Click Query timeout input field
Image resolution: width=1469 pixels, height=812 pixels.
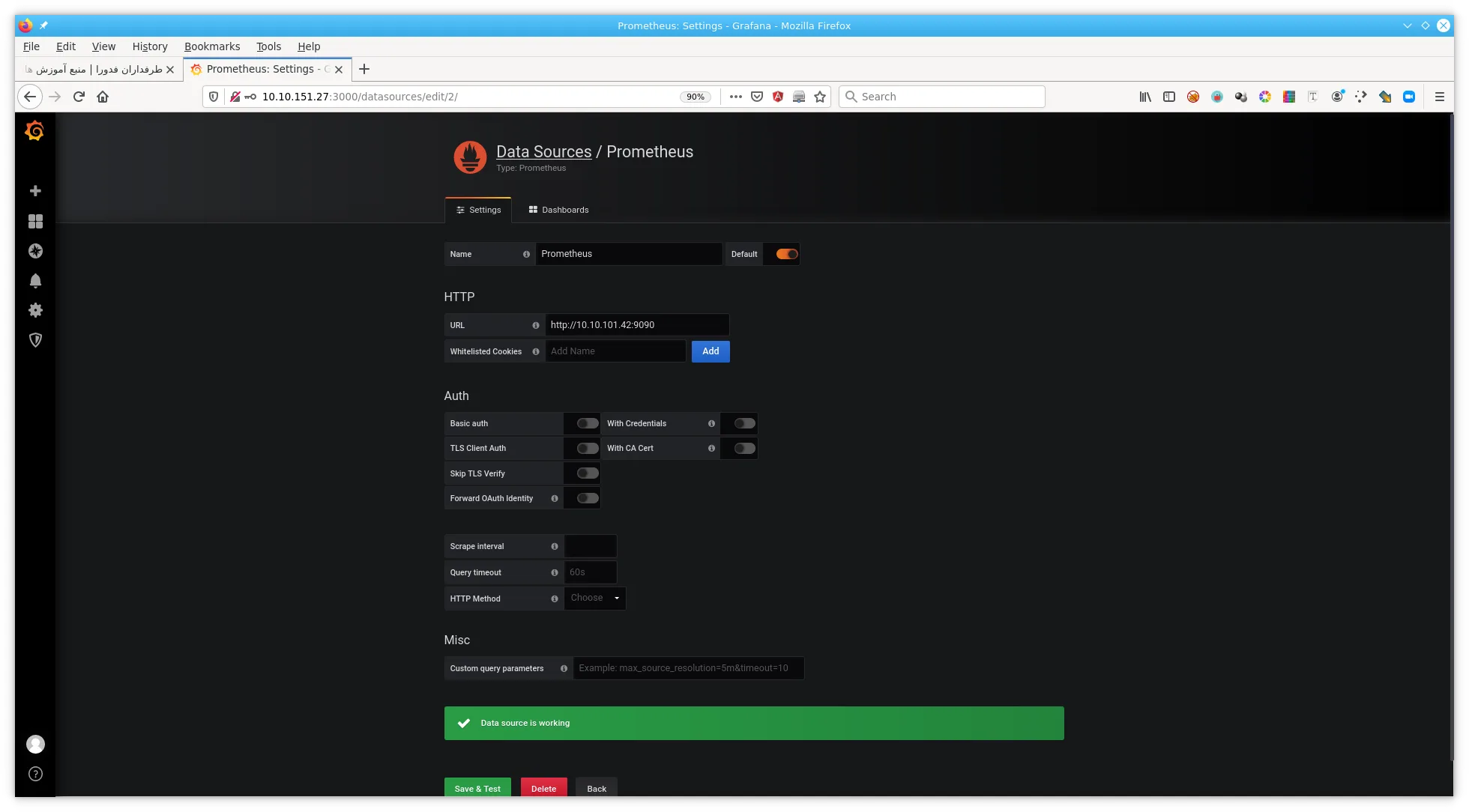(591, 572)
